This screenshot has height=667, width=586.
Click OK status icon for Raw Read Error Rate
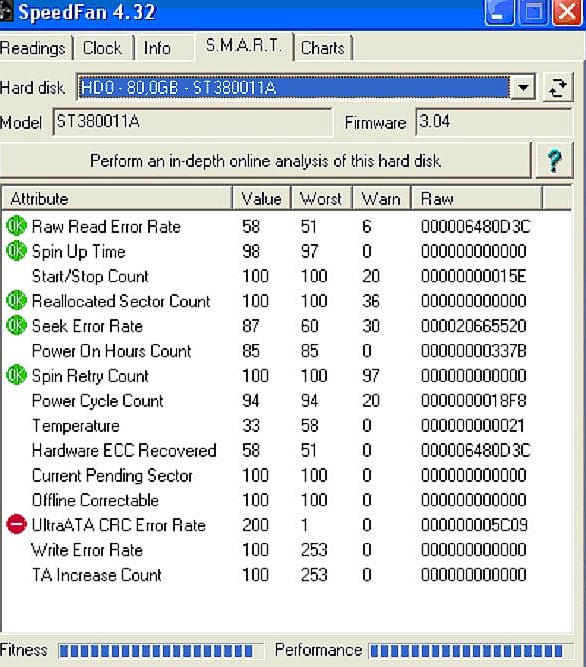tap(16, 226)
